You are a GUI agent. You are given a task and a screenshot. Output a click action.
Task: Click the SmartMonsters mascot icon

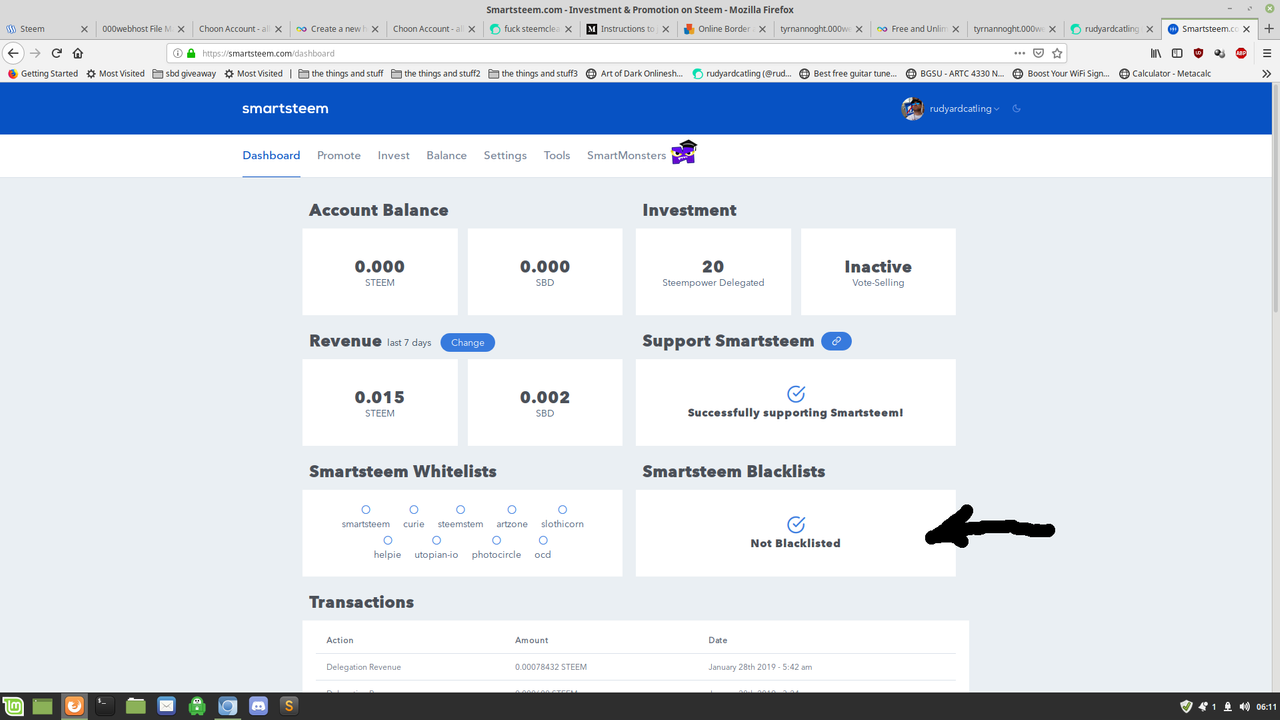(x=684, y=153)
